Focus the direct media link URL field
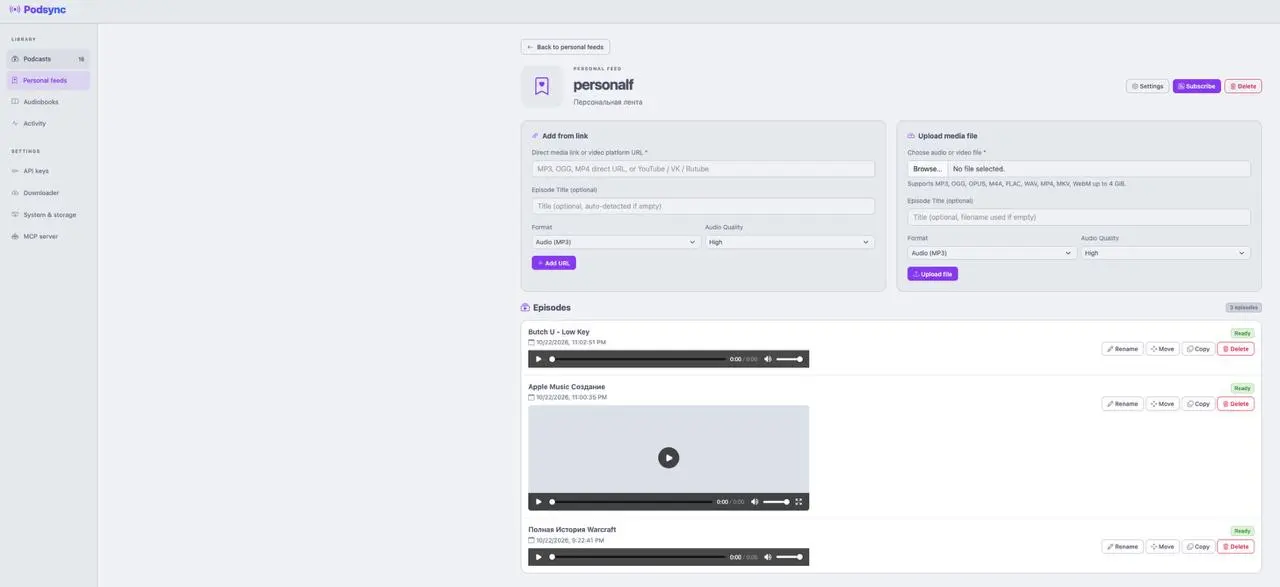The image size is (1280, 587). click(703, 169)
